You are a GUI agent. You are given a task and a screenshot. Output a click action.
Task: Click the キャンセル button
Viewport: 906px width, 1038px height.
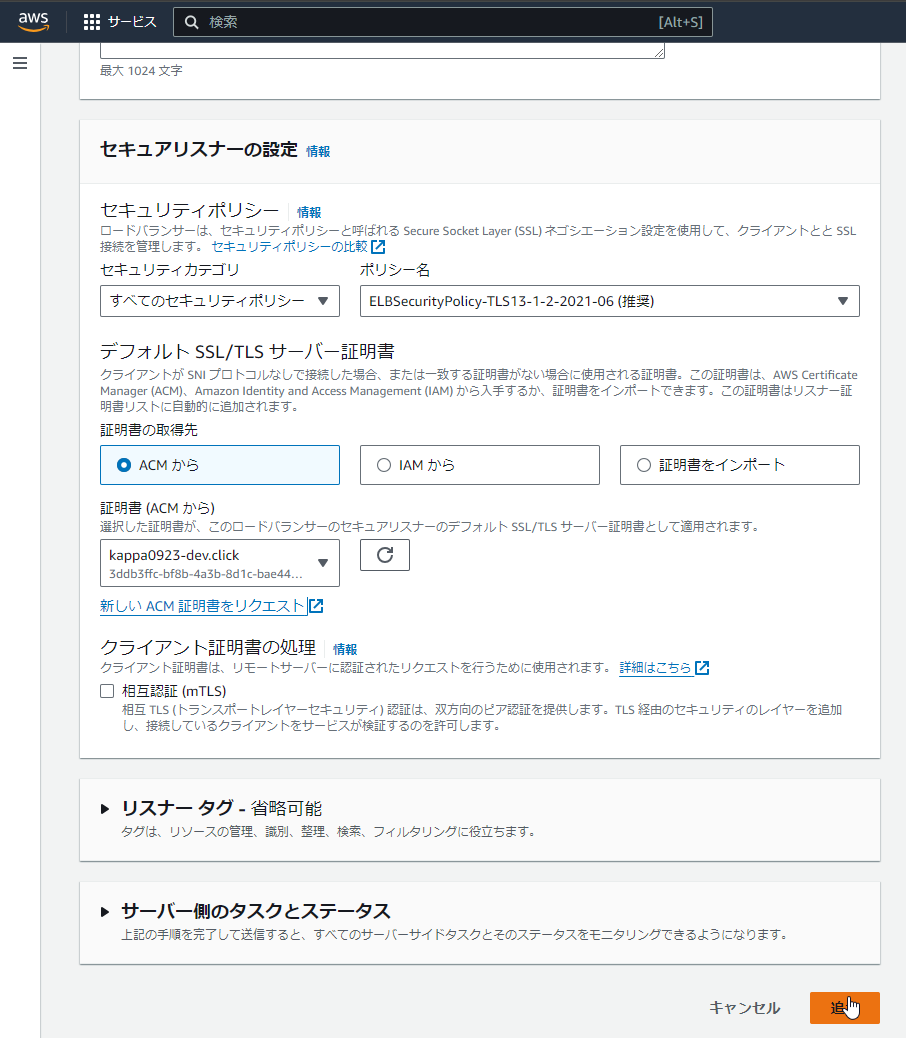[x=744, y=1008]
